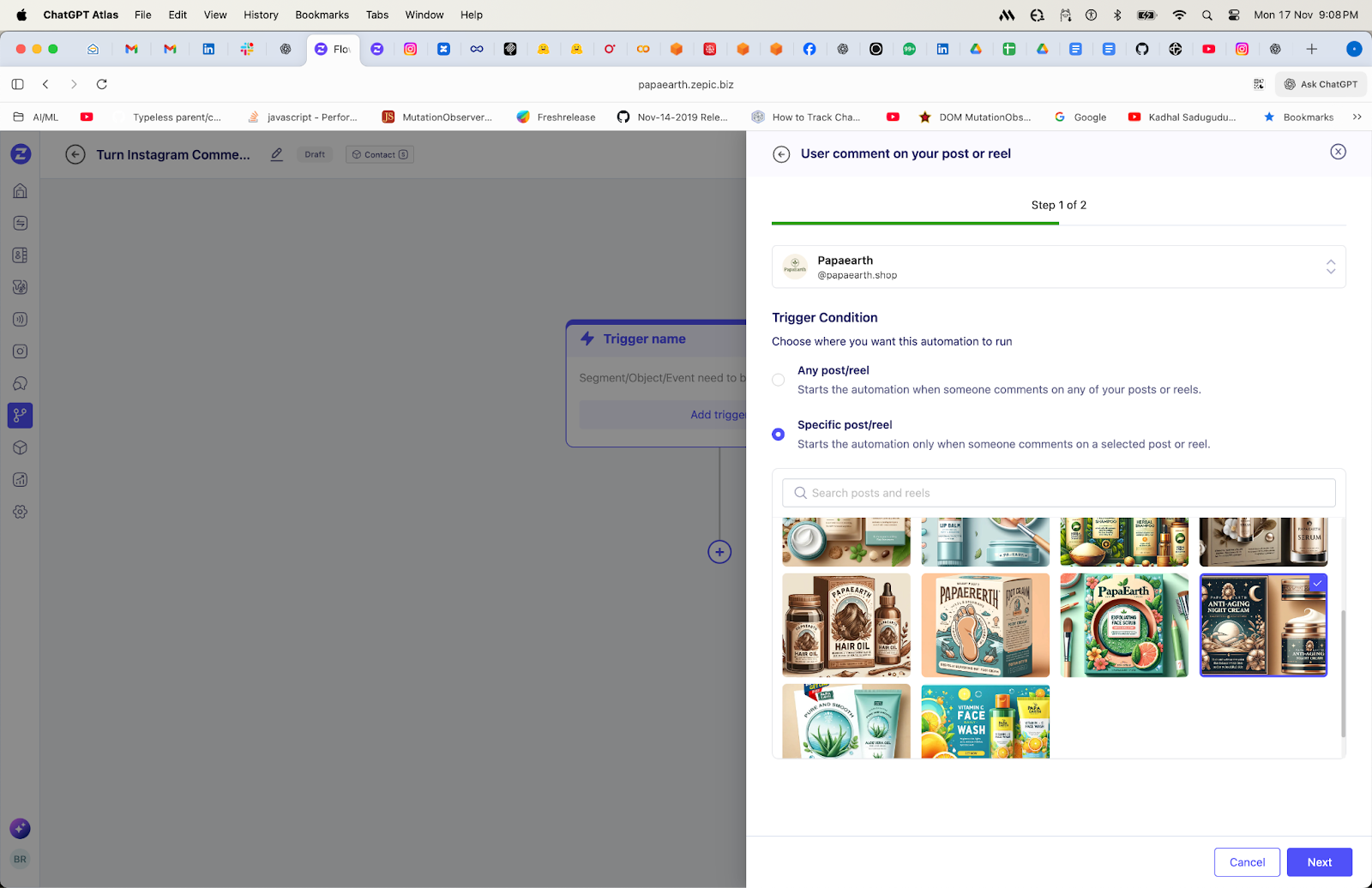Open the View menu

click(215, 15)
